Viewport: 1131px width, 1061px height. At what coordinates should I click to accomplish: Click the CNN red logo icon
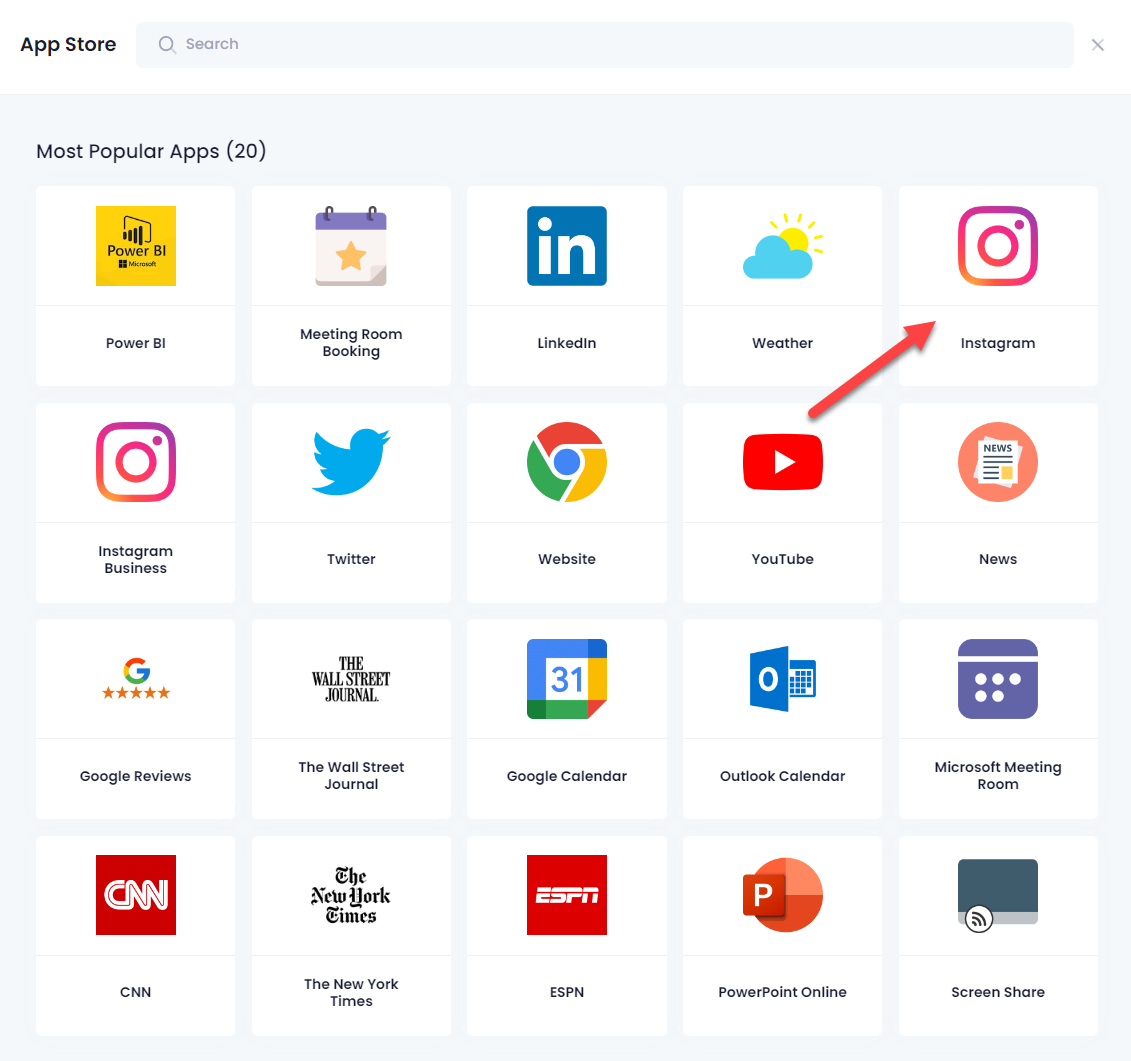[136, 895]
